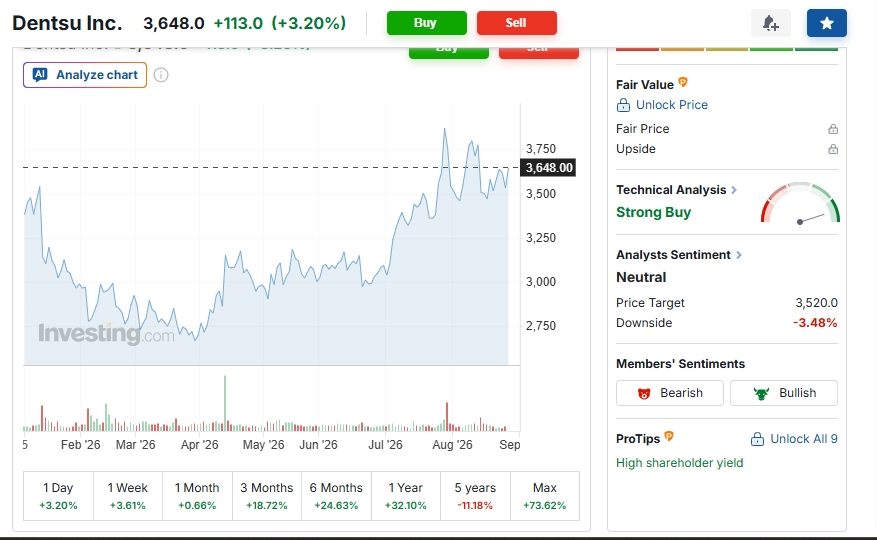Click the 3,750 y-axis label

tap(541, 149)
